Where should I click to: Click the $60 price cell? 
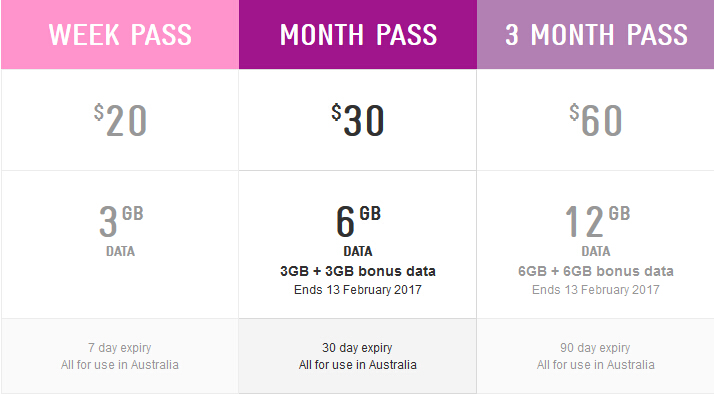click(596, 120)
